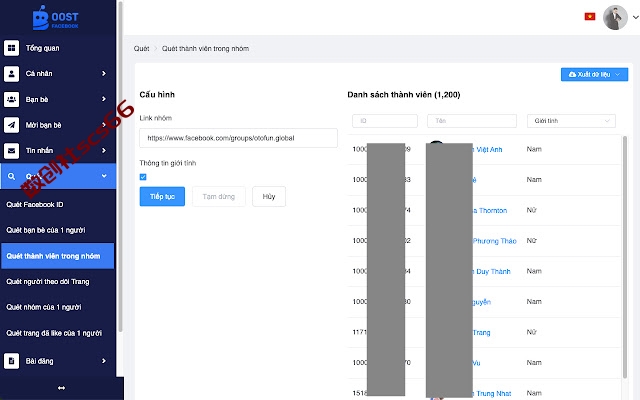Collapse the Quét submenu chevron
Image resolution: width=640 pixels, height=400 pixels.
[x=104, y=176]
